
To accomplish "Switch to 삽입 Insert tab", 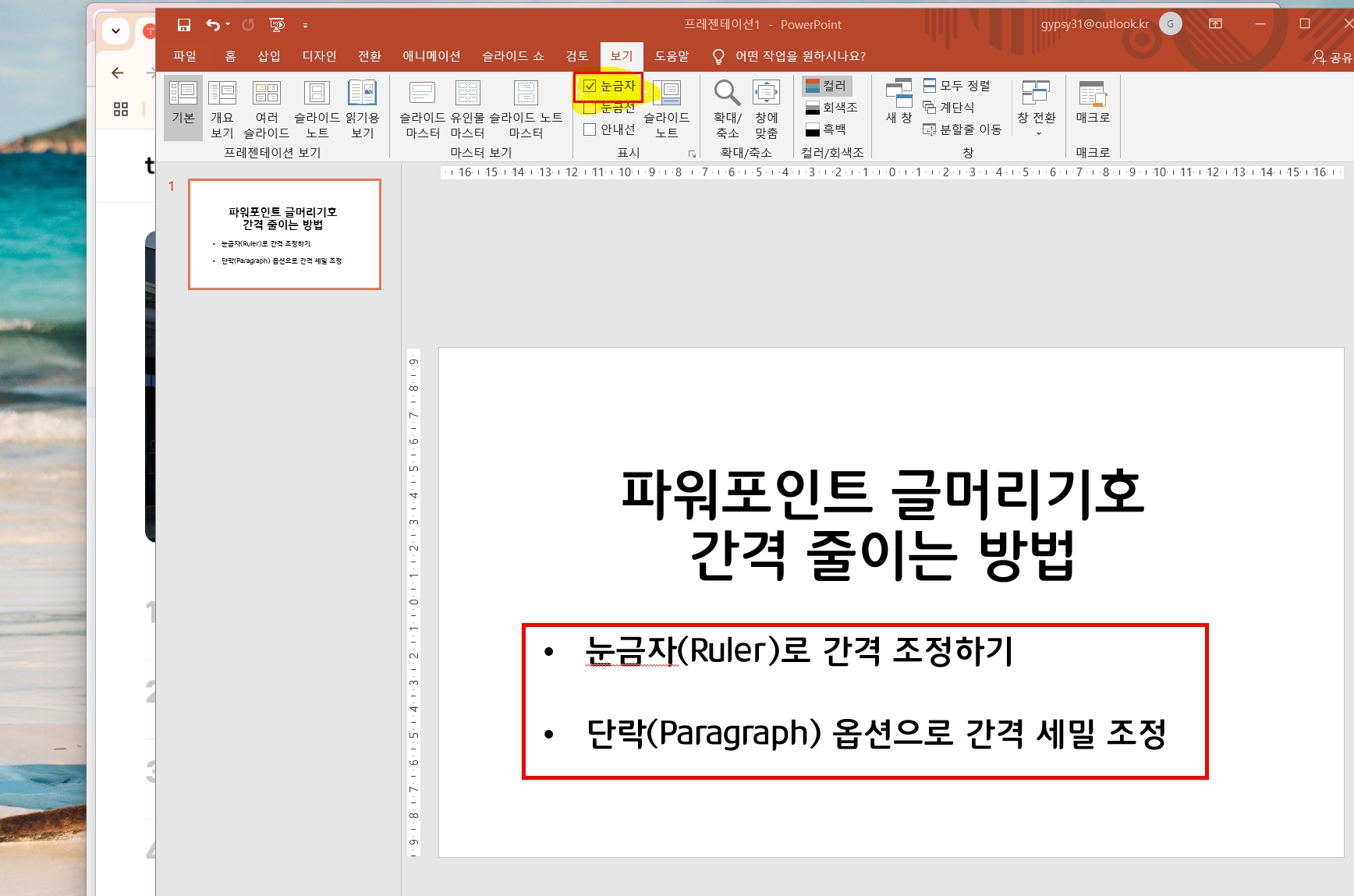I will pyautogui.click(x=269, y=56).
